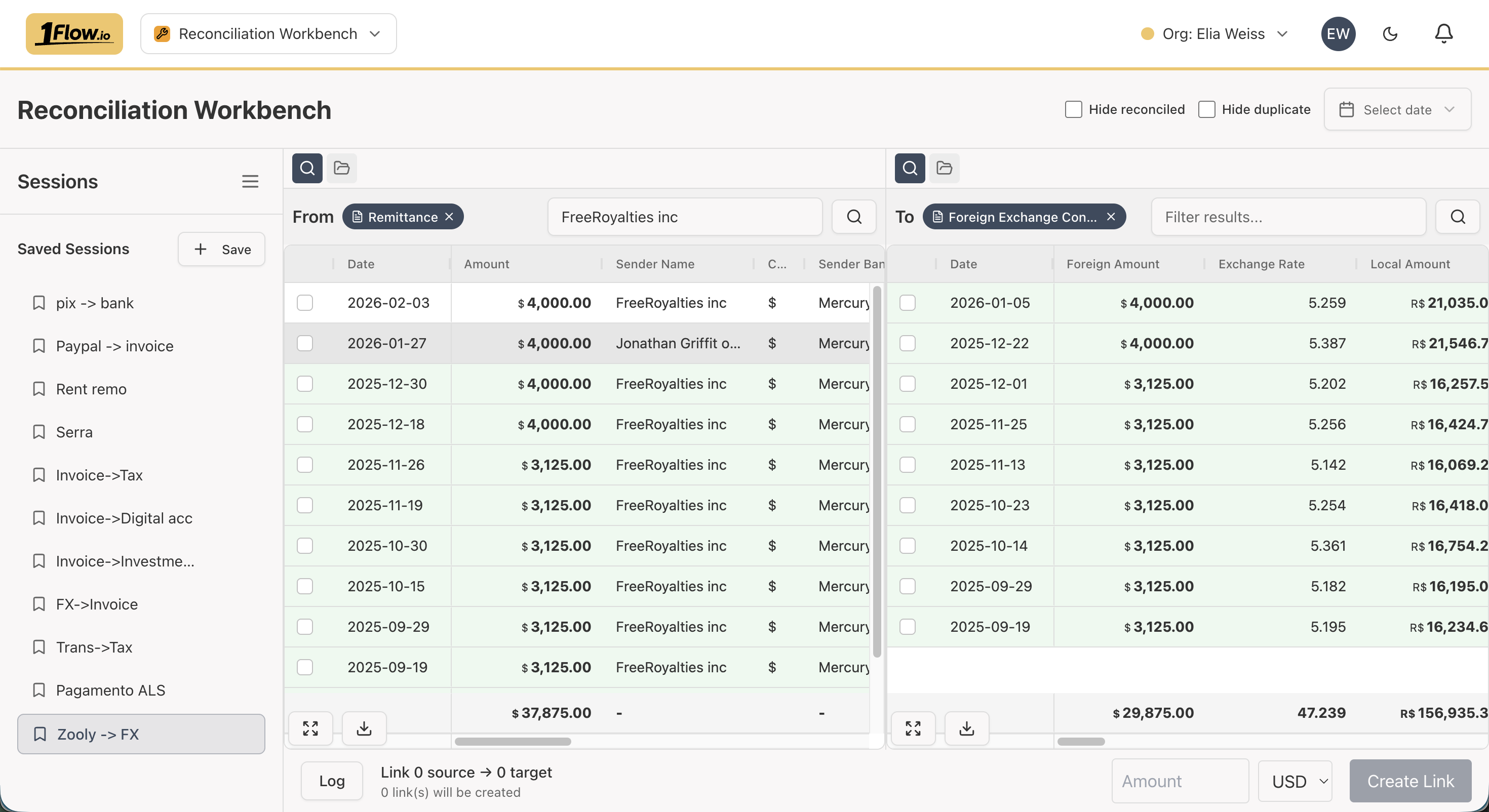This screenshot has width=1489, height=812.
Task: Expand From table to fullscreen
Action: click(310, 728)
